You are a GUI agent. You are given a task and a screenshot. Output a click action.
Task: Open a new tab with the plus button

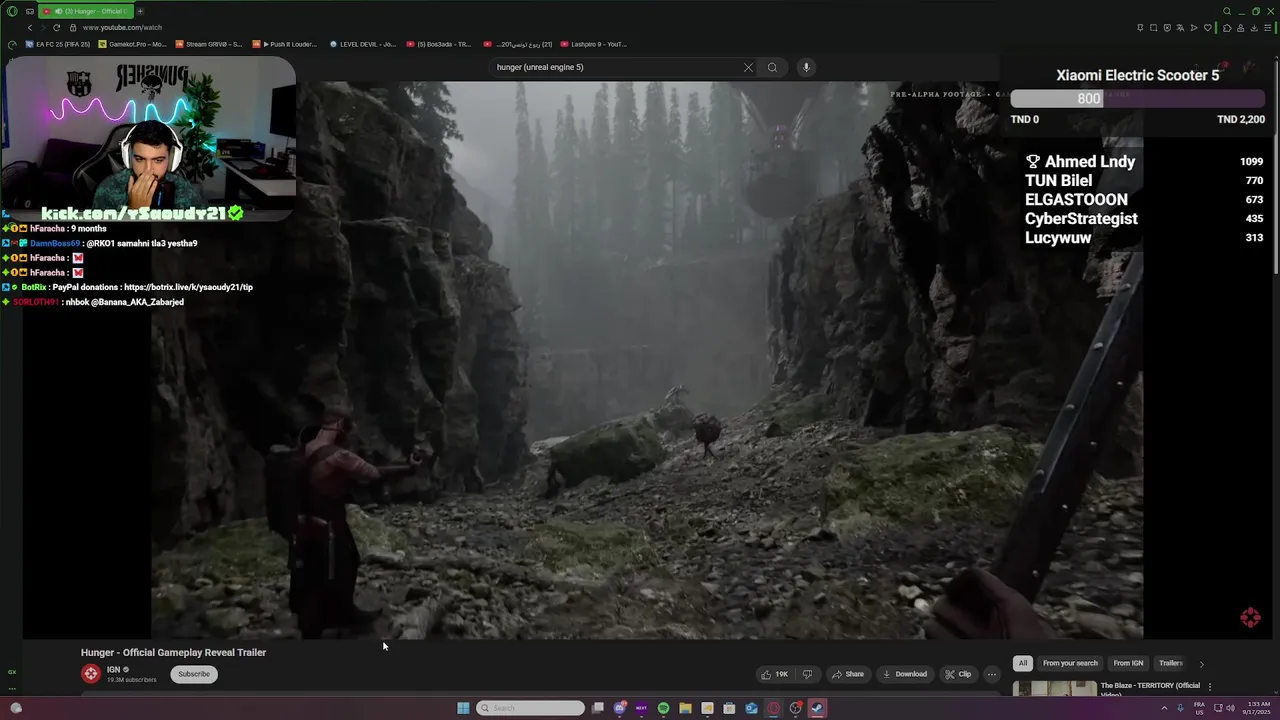140,11
